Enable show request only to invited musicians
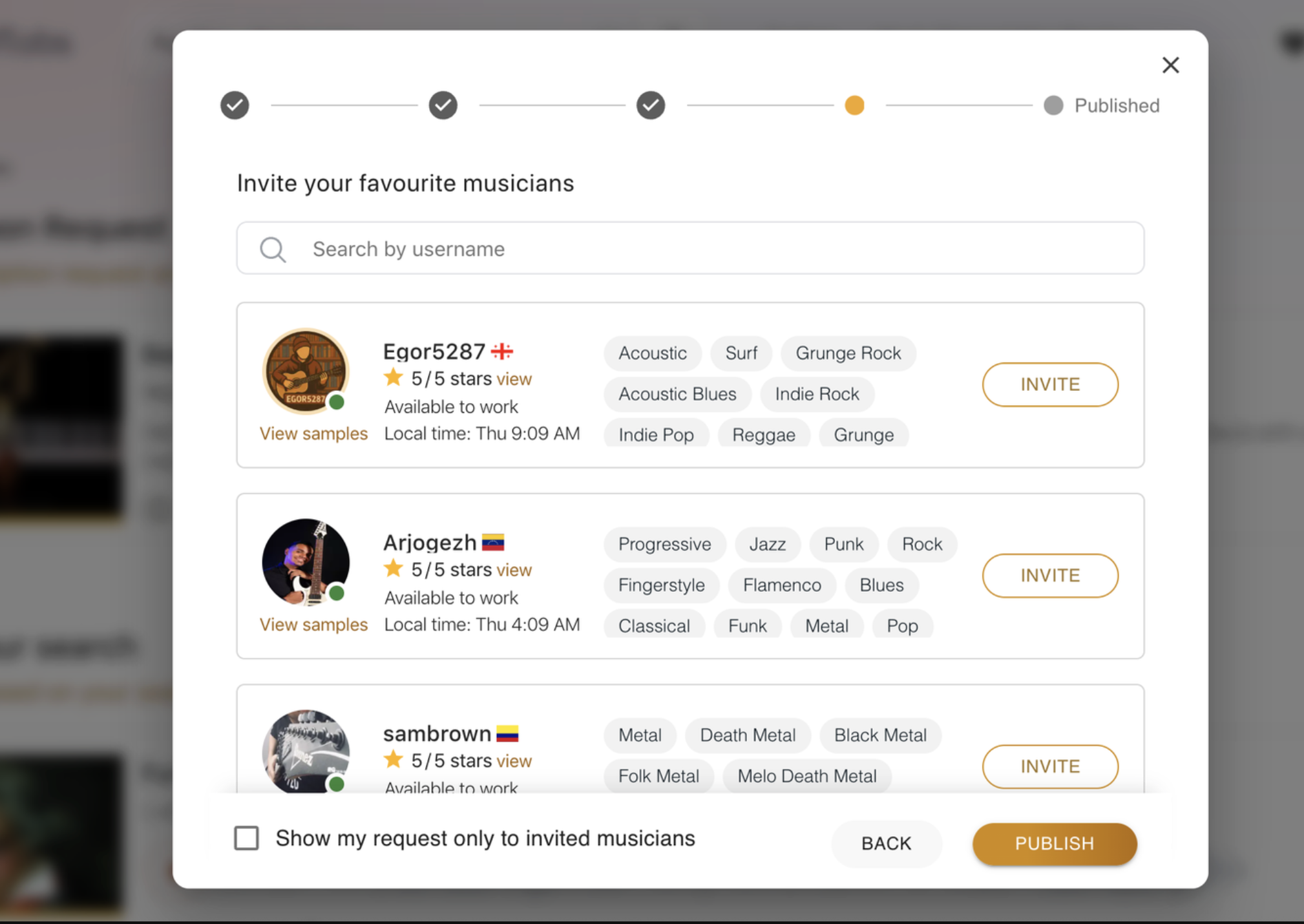Image resolution: width=1304 pixels, height=924 pixels. coord(246,838)
